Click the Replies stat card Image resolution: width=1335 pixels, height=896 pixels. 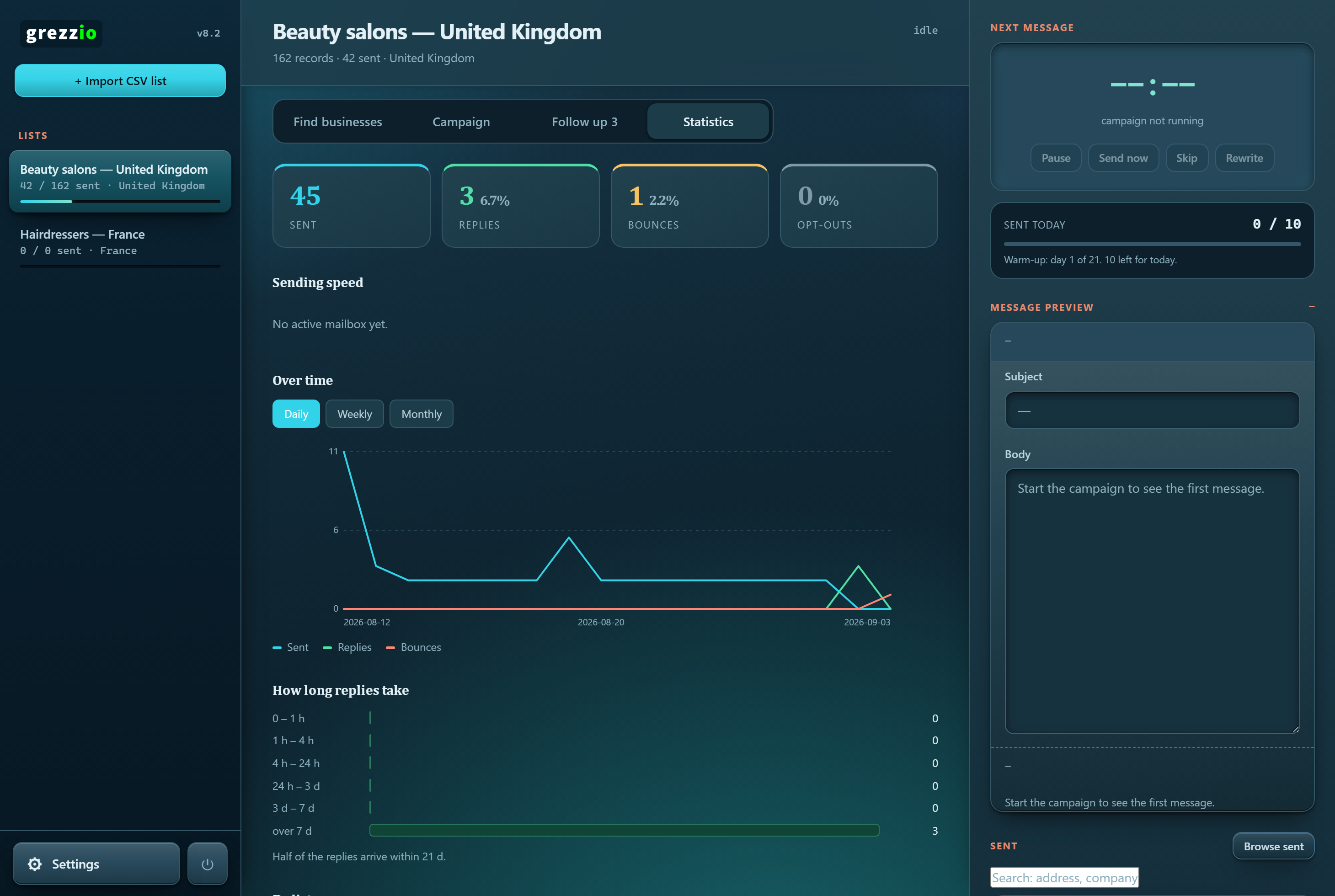tap(520, 206)
